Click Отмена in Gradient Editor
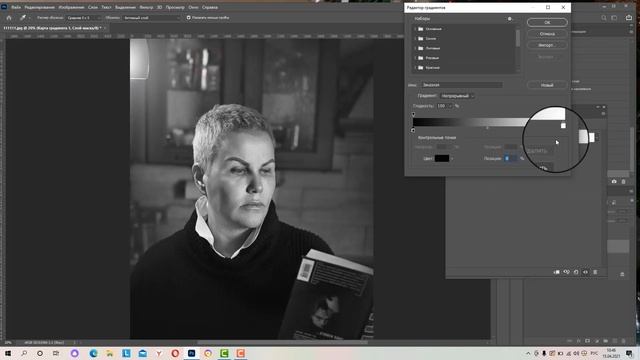The height and width of the screenshot is (360, 640). (547, 34)
